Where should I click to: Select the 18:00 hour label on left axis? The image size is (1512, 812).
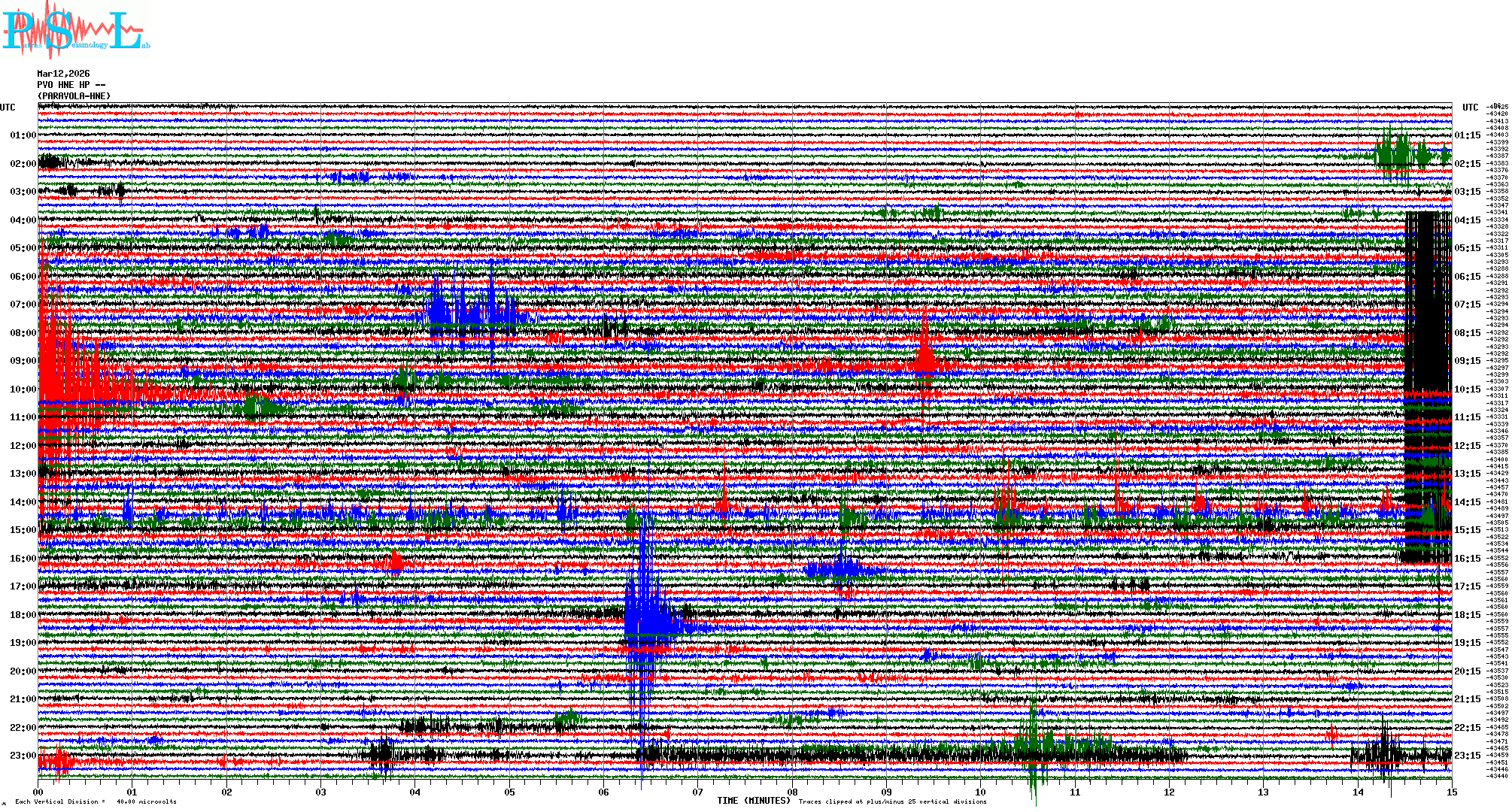click(23, 615)
